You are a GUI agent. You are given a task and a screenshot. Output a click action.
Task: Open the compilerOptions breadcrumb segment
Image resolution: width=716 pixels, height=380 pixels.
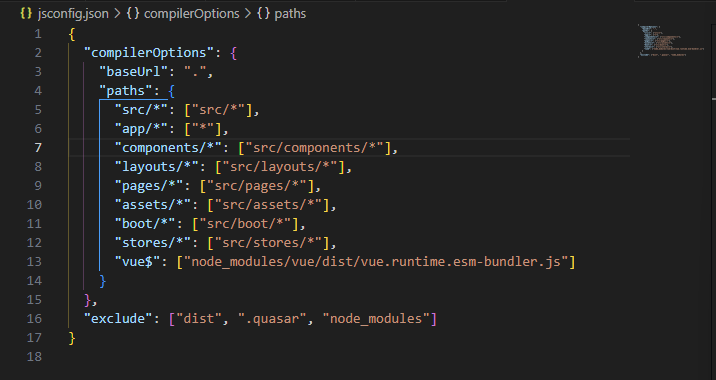click(x=192, y=14)
